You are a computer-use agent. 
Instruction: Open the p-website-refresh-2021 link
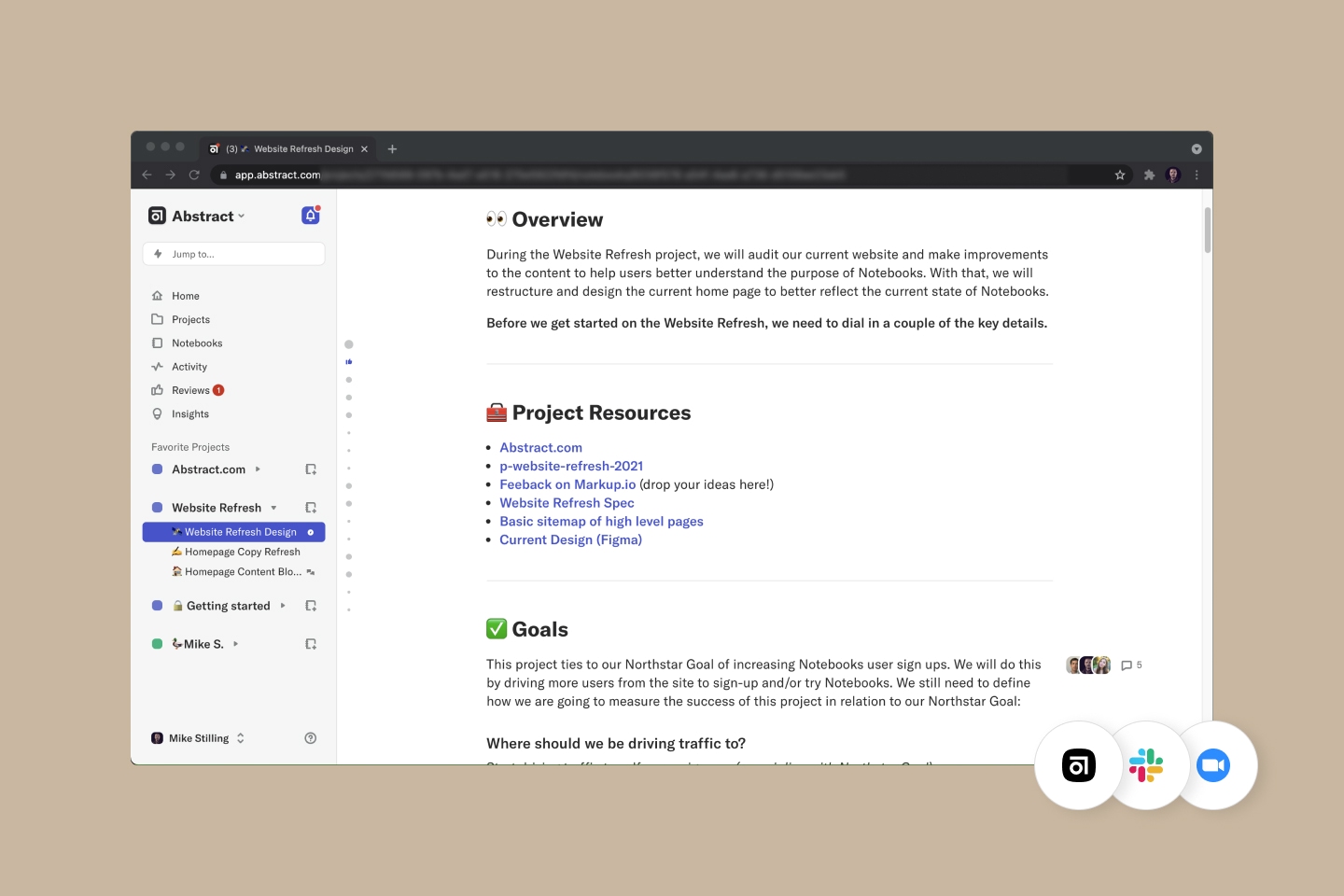point(571,466)
